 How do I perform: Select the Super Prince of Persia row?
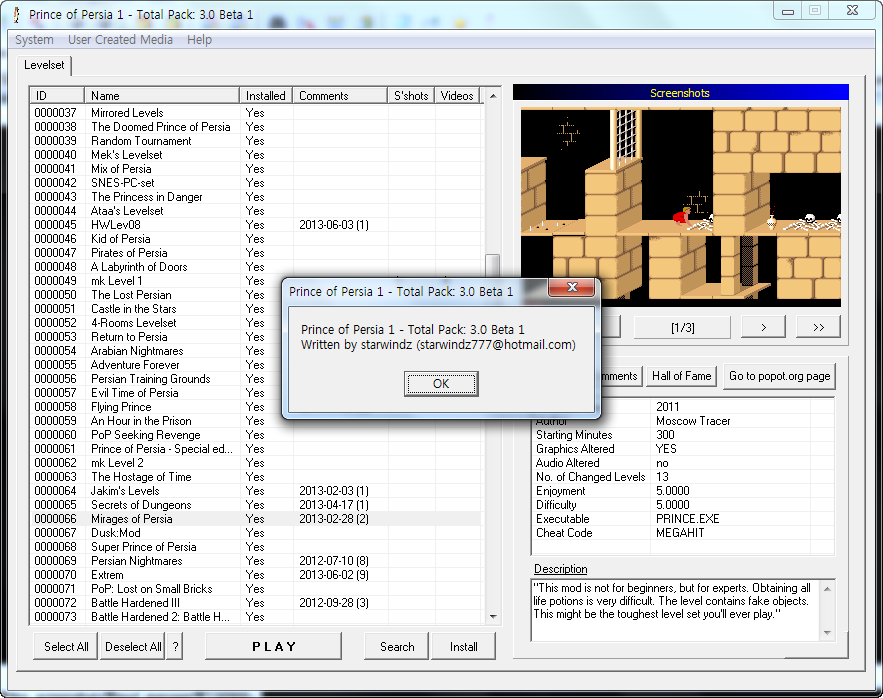tap(256, 547)
